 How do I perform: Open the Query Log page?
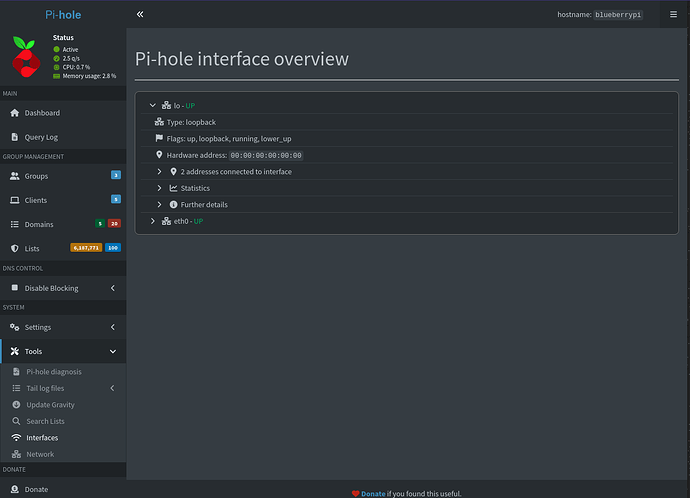(41, 137)
